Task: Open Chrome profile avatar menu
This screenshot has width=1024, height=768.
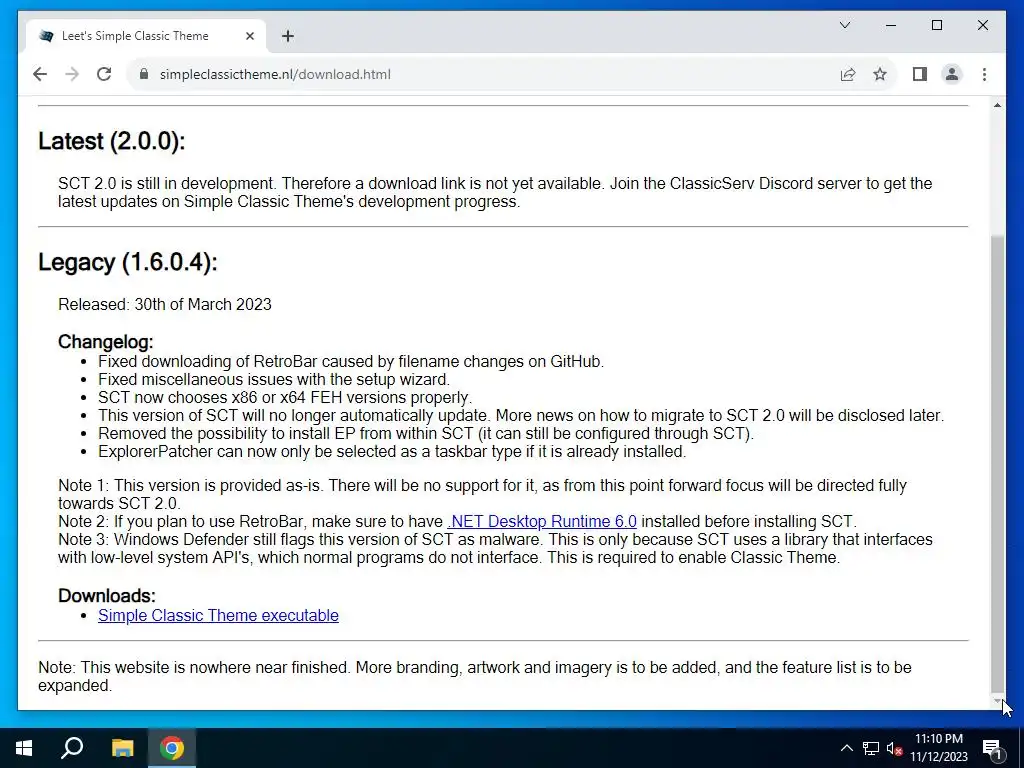Action: point(952,74)
